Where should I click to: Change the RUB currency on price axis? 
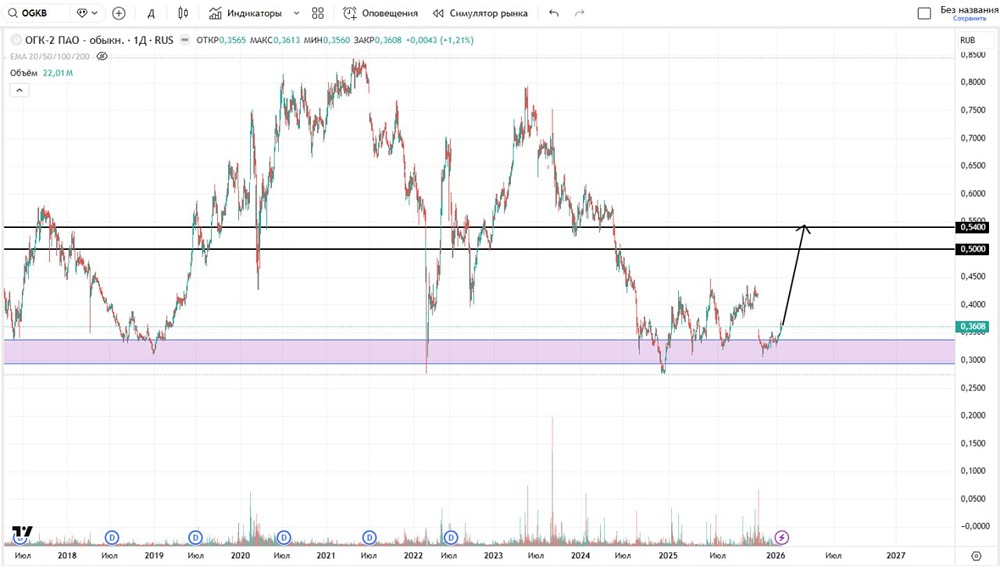point(967,40)
